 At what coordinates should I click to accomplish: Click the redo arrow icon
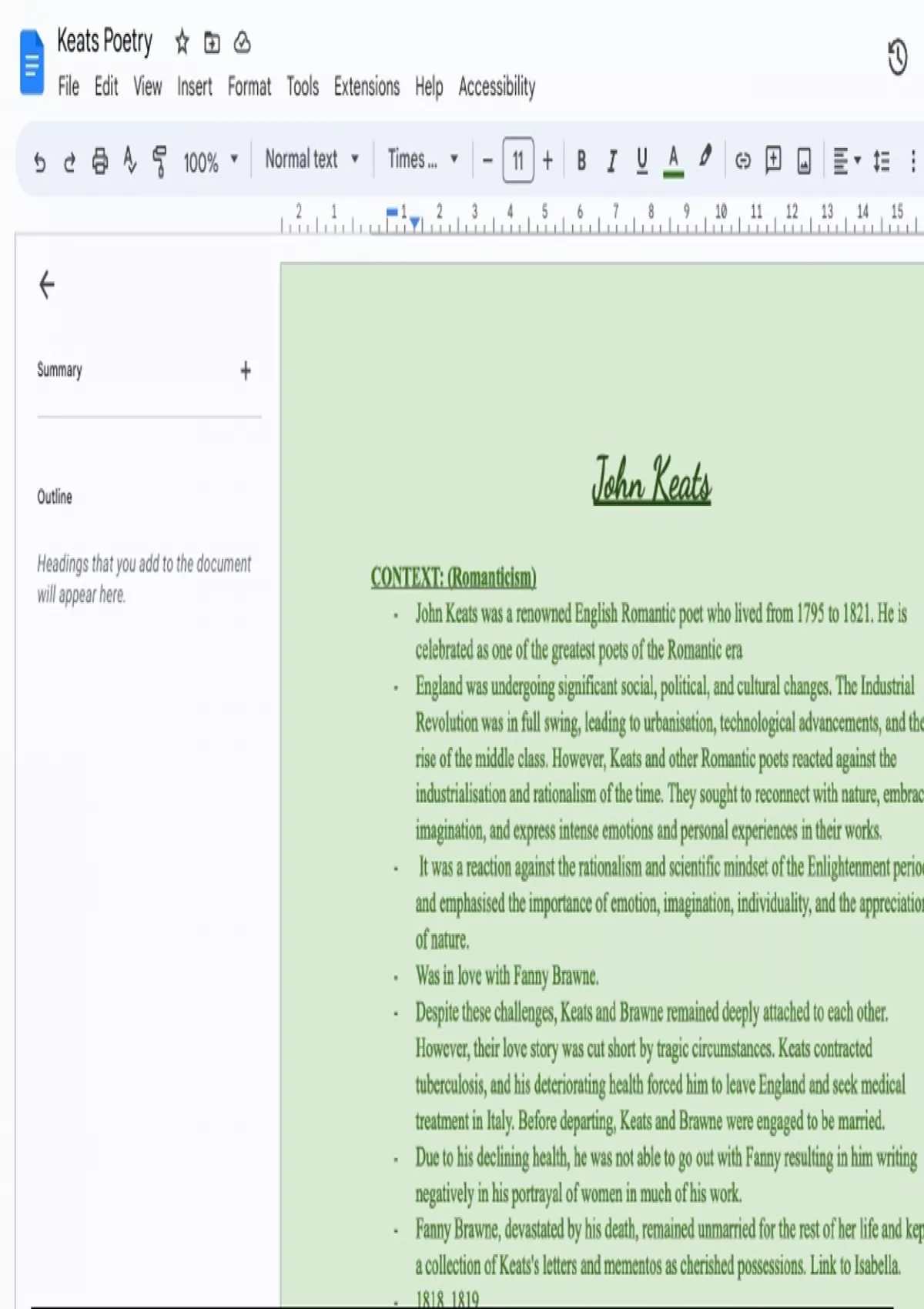coord(69,162)
